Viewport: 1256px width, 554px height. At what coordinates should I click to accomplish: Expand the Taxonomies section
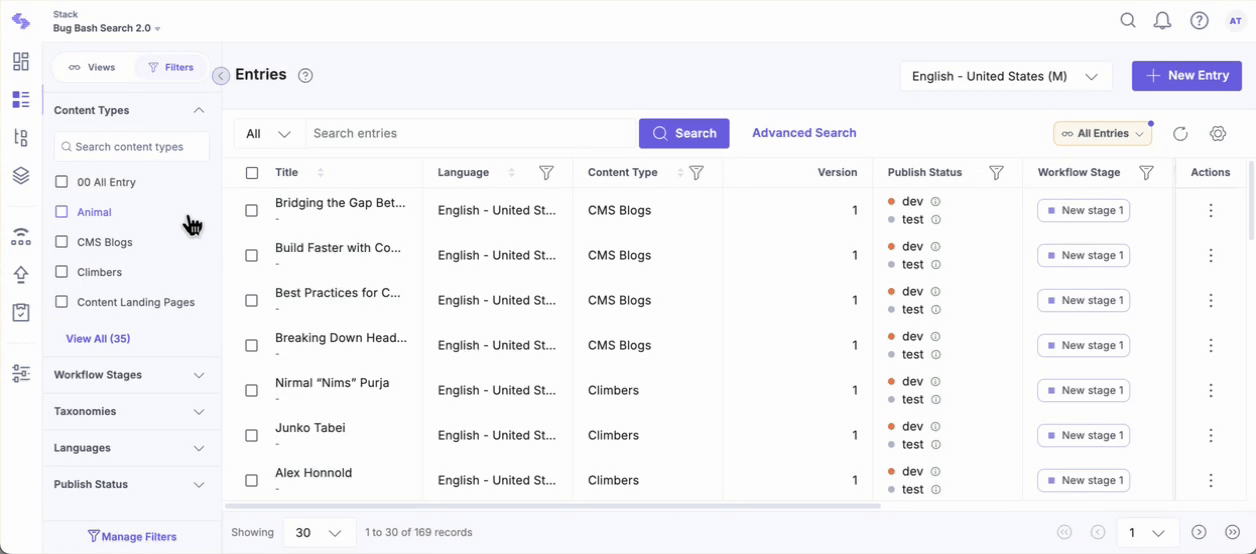point(199,412)
